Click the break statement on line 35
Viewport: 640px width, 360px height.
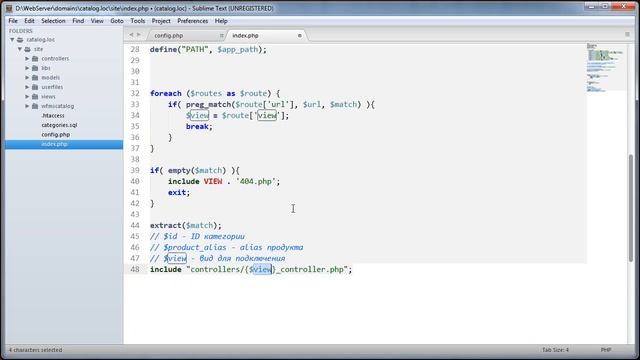pyautogui.click(x=198, y=127)
